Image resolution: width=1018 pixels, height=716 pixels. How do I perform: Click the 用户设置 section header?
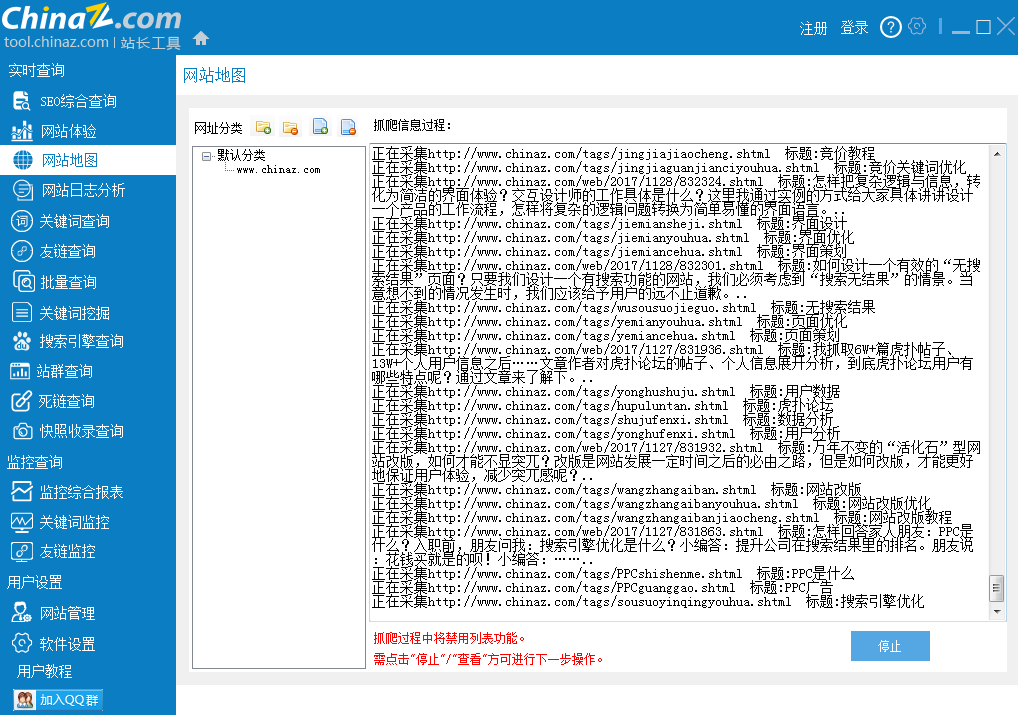tap(34, 582)
